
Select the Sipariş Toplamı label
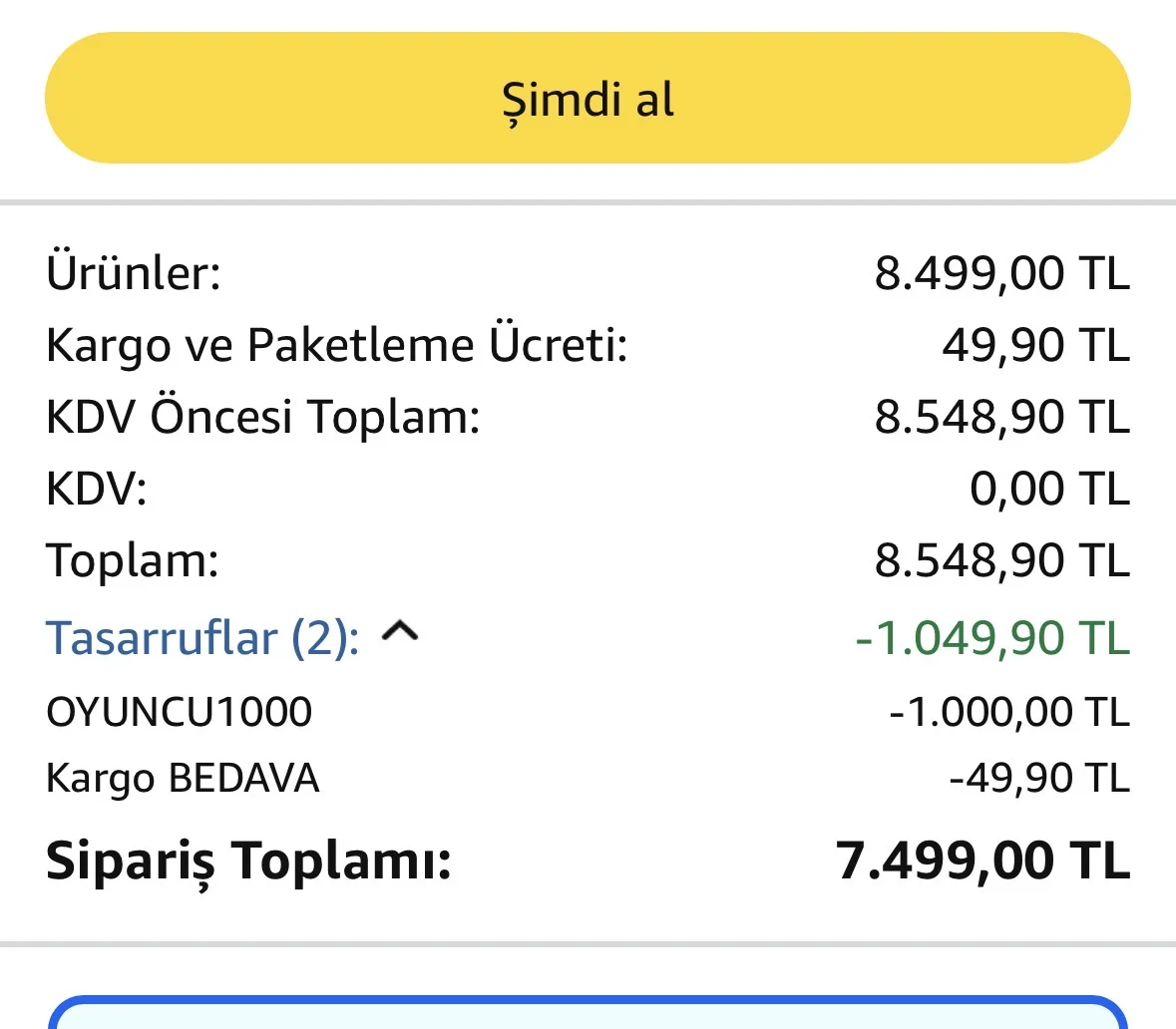click(x=248, y=861)
